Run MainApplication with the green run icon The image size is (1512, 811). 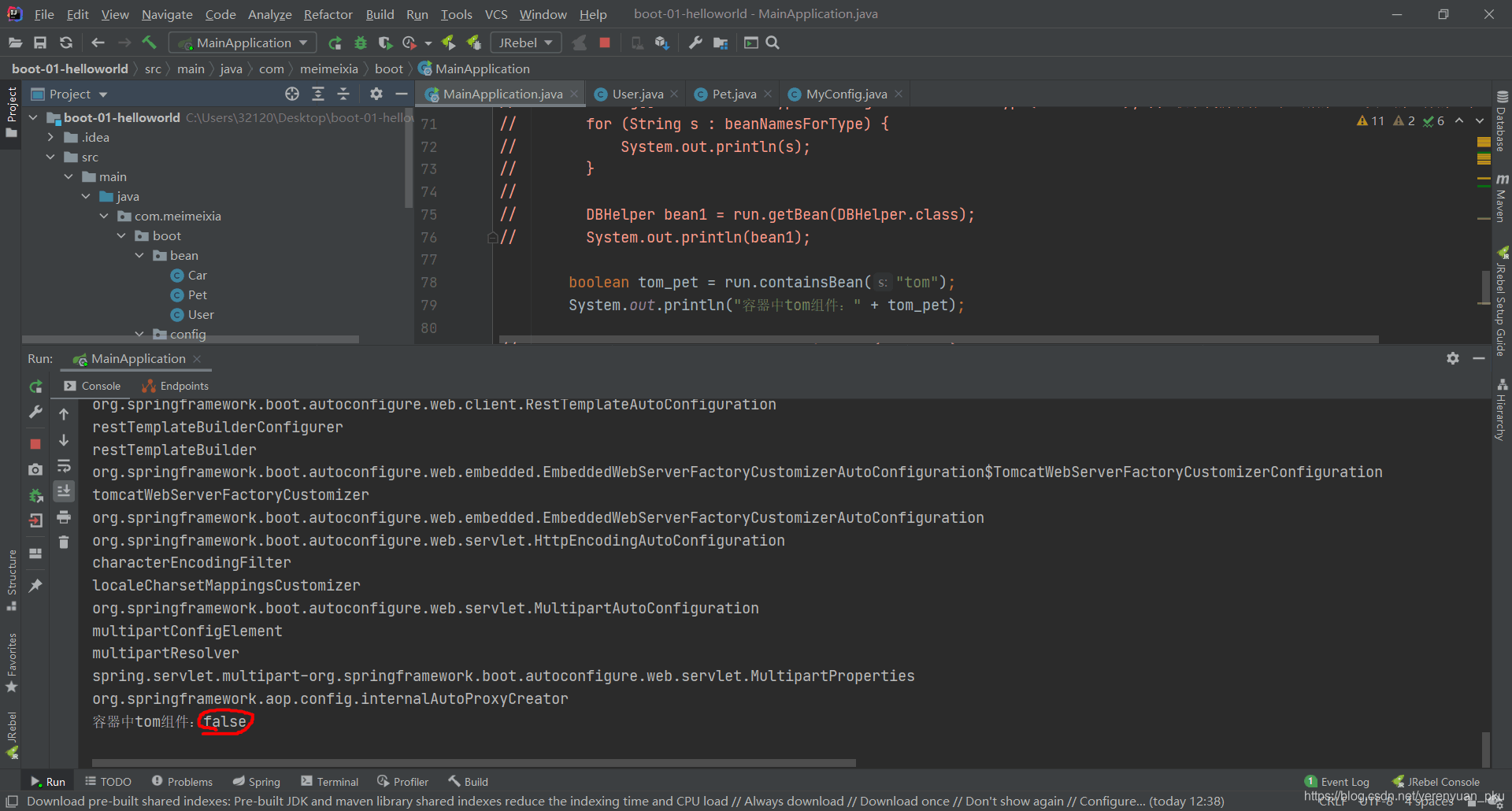pyautogui.click(x=335, y=43)
